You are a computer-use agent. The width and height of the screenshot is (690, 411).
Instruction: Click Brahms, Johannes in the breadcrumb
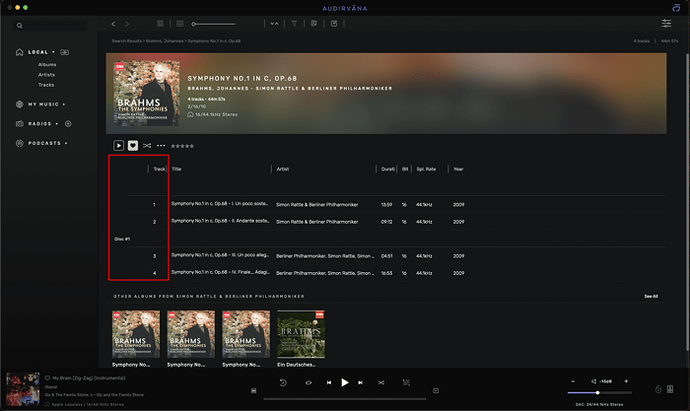point(165,41)
